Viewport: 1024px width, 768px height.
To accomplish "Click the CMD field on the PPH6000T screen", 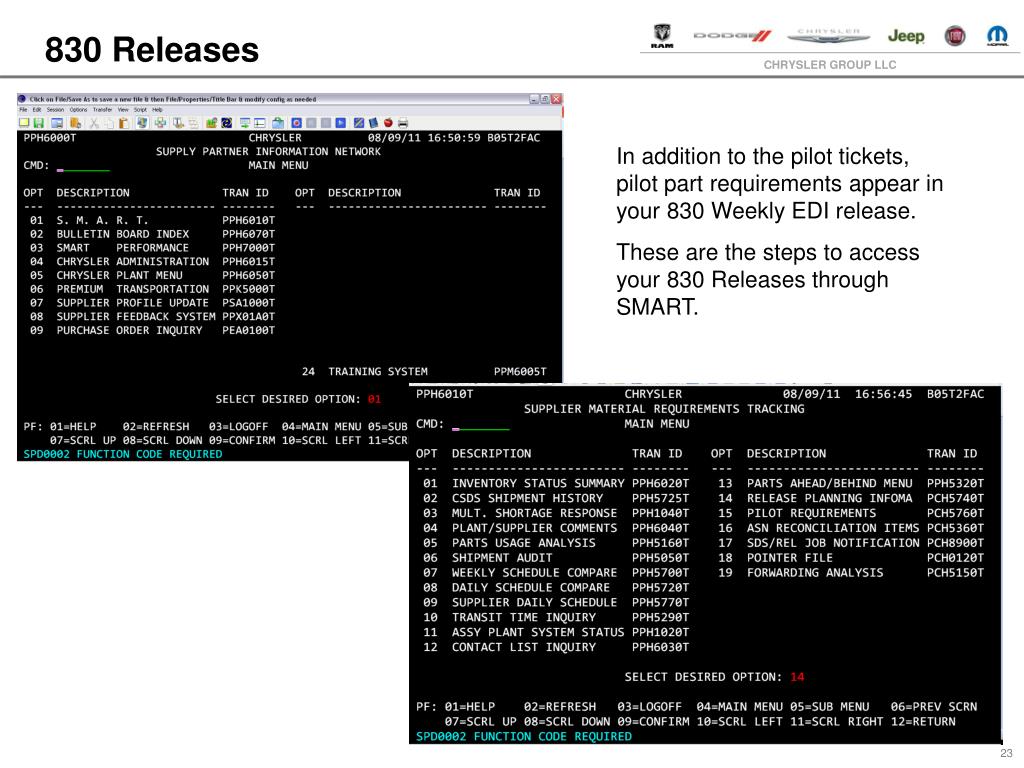I will [x=83, y=167].
